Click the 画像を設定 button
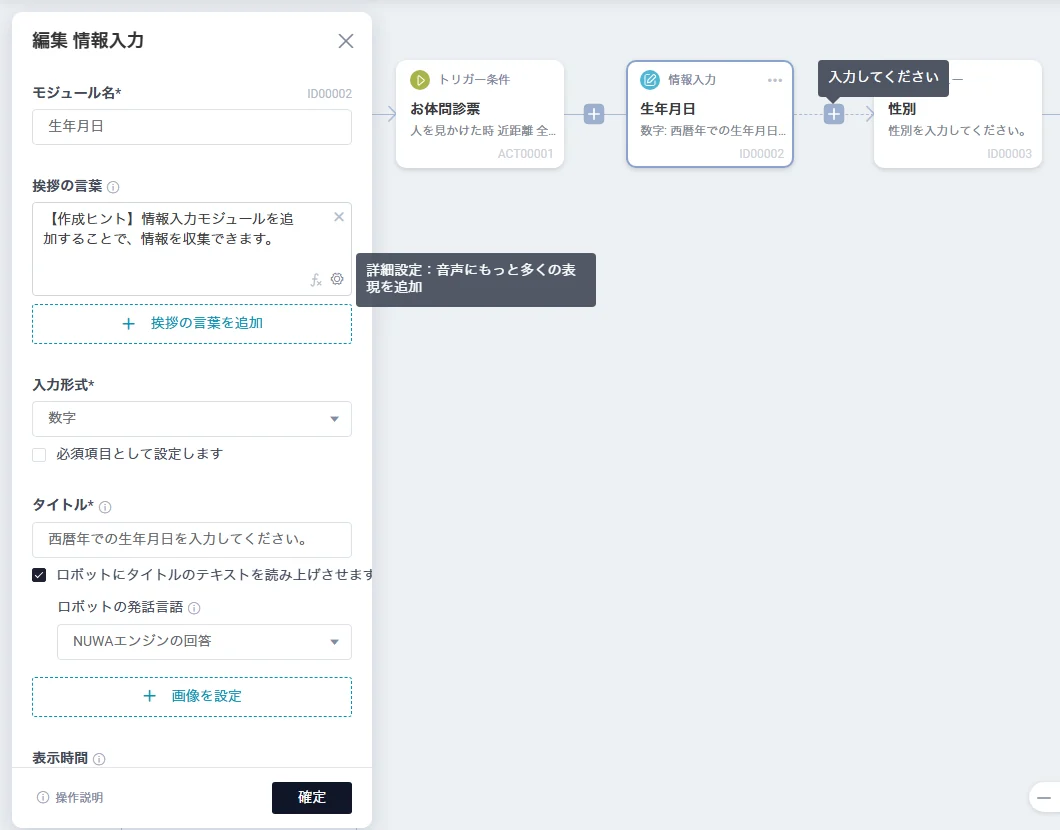This screenshot has width=1060, height=830. [x=192, y=697]
